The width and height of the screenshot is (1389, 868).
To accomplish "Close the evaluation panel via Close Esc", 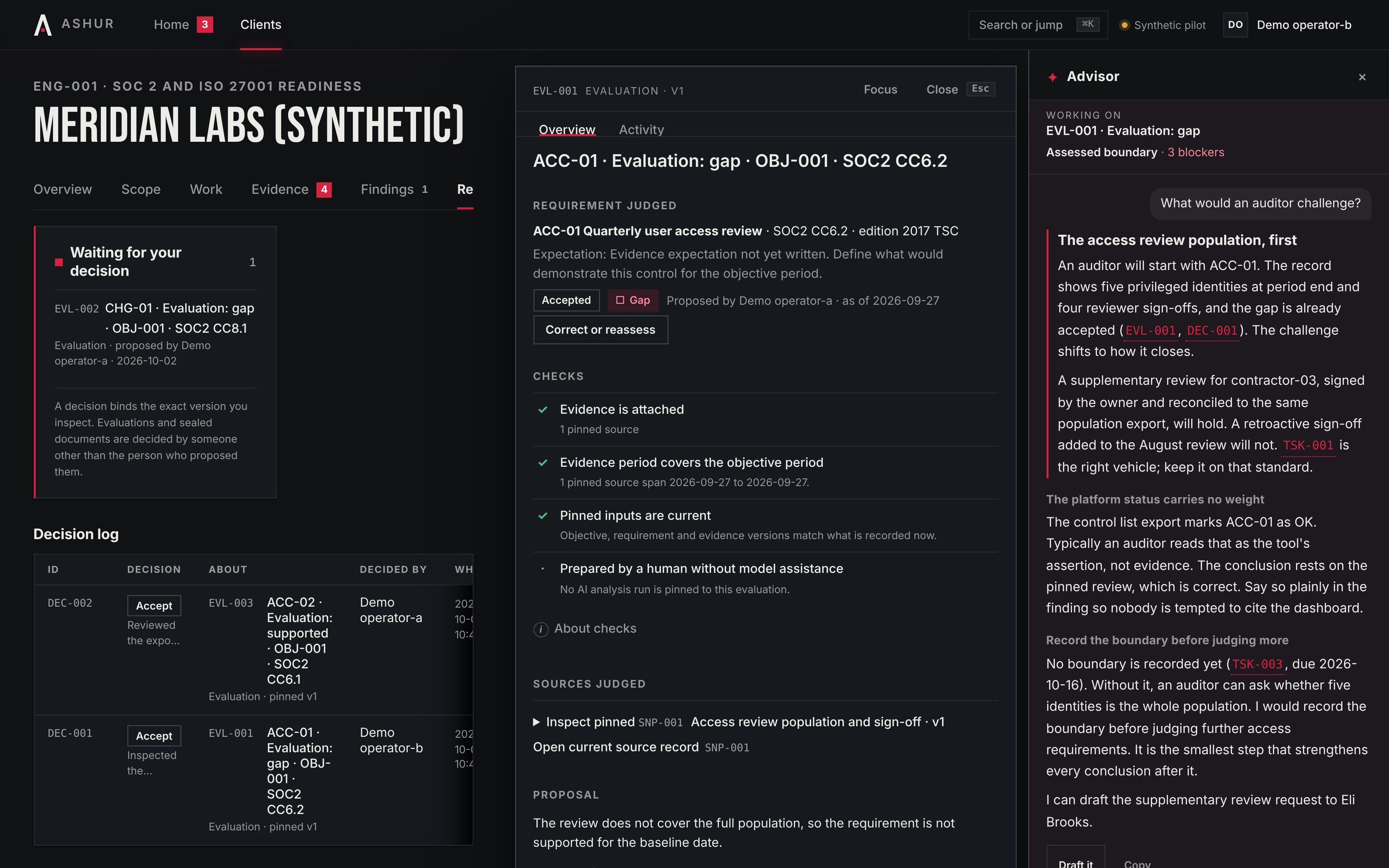I will tap(960, 90).
